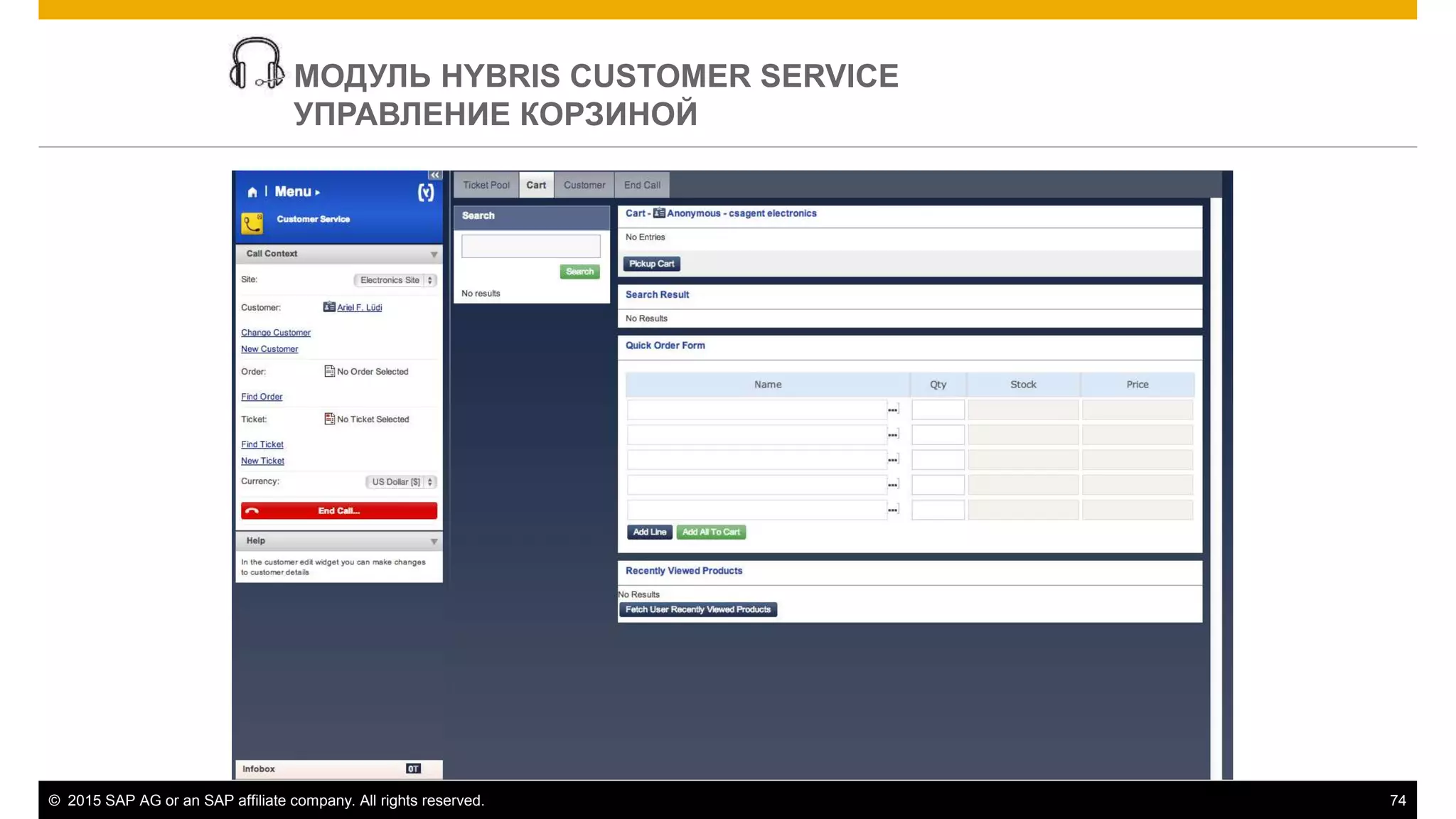Click the ticket icon next to No Ticket Selected
This screenshot has height=819, width=1456.
(329, 419)
